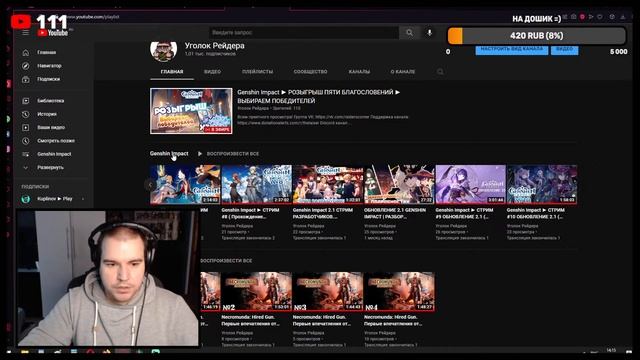This screenshot has width=640, height=360.
Task: Open the СТРИМ #8 video thumbnail
Action: click(x=256, y=184)
